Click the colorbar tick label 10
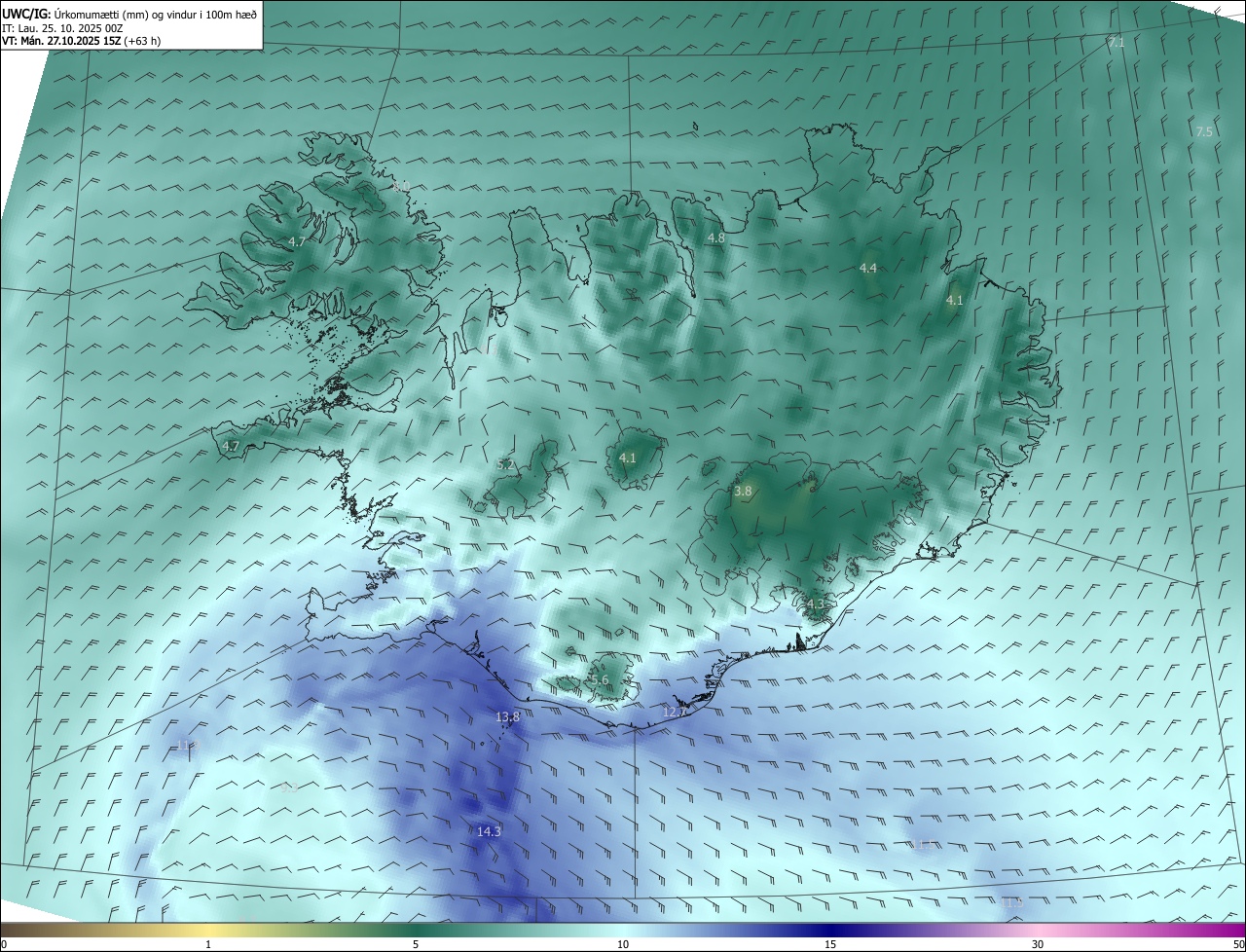This screenshot has width=1246, height=952. click(623, 944)
